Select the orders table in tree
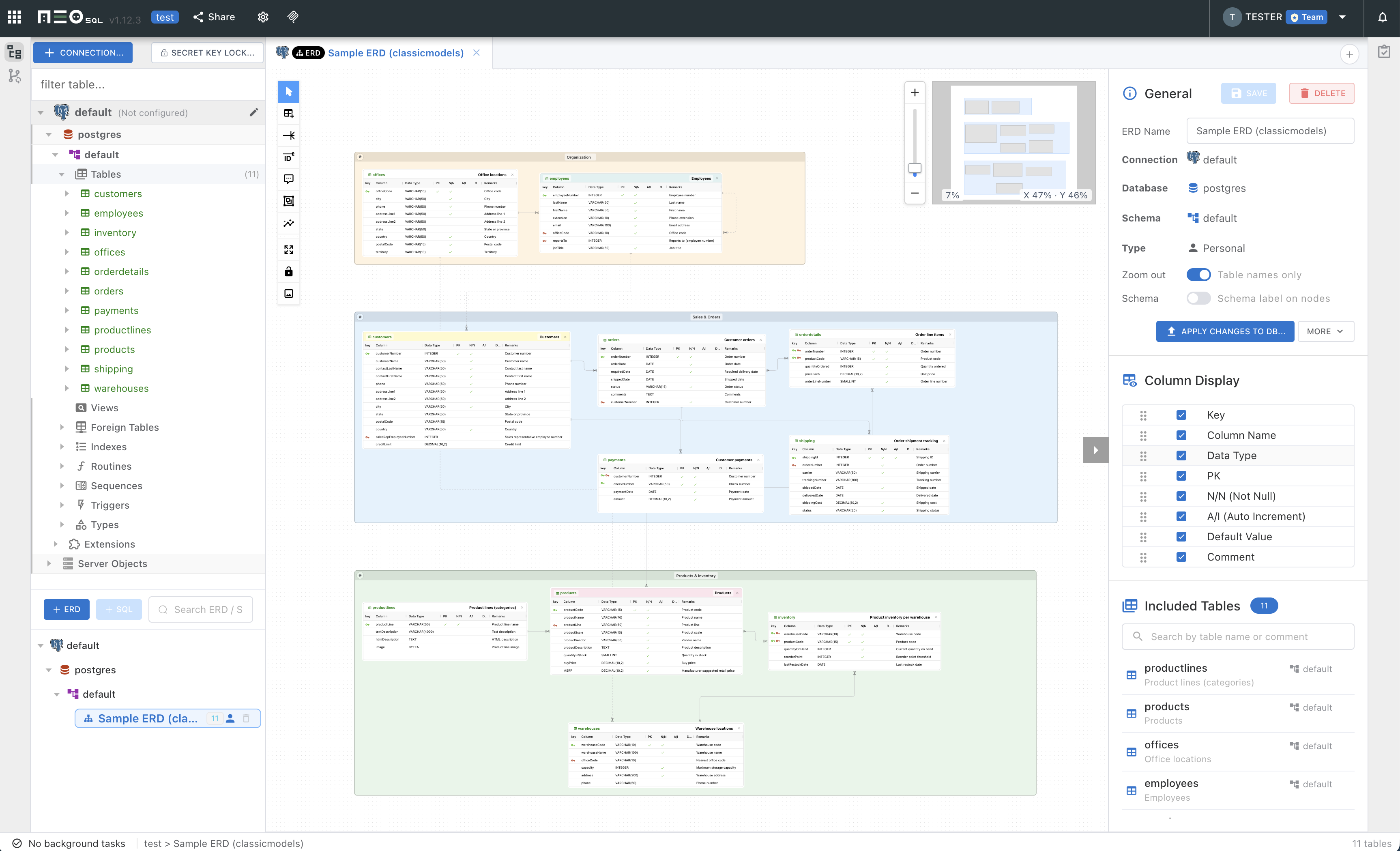Screen dimensions: 1400x851 click(x=109, y=291)
